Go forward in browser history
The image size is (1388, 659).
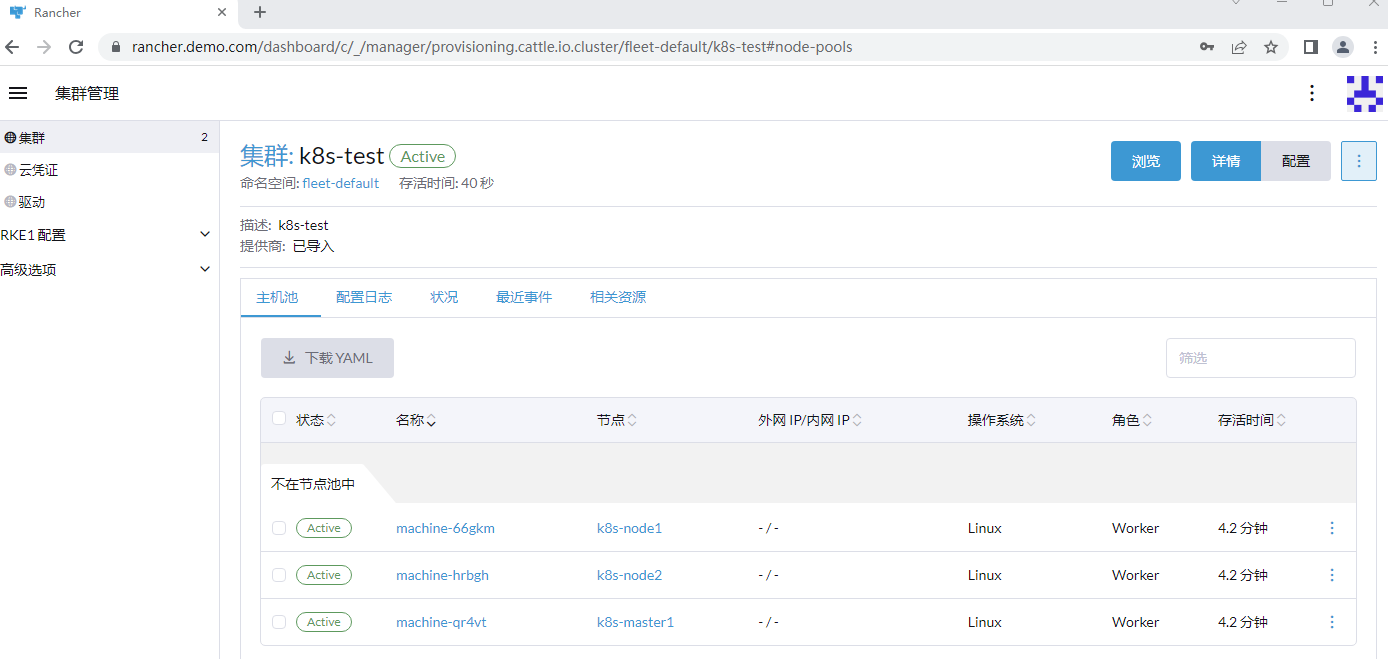pos(43,47)
